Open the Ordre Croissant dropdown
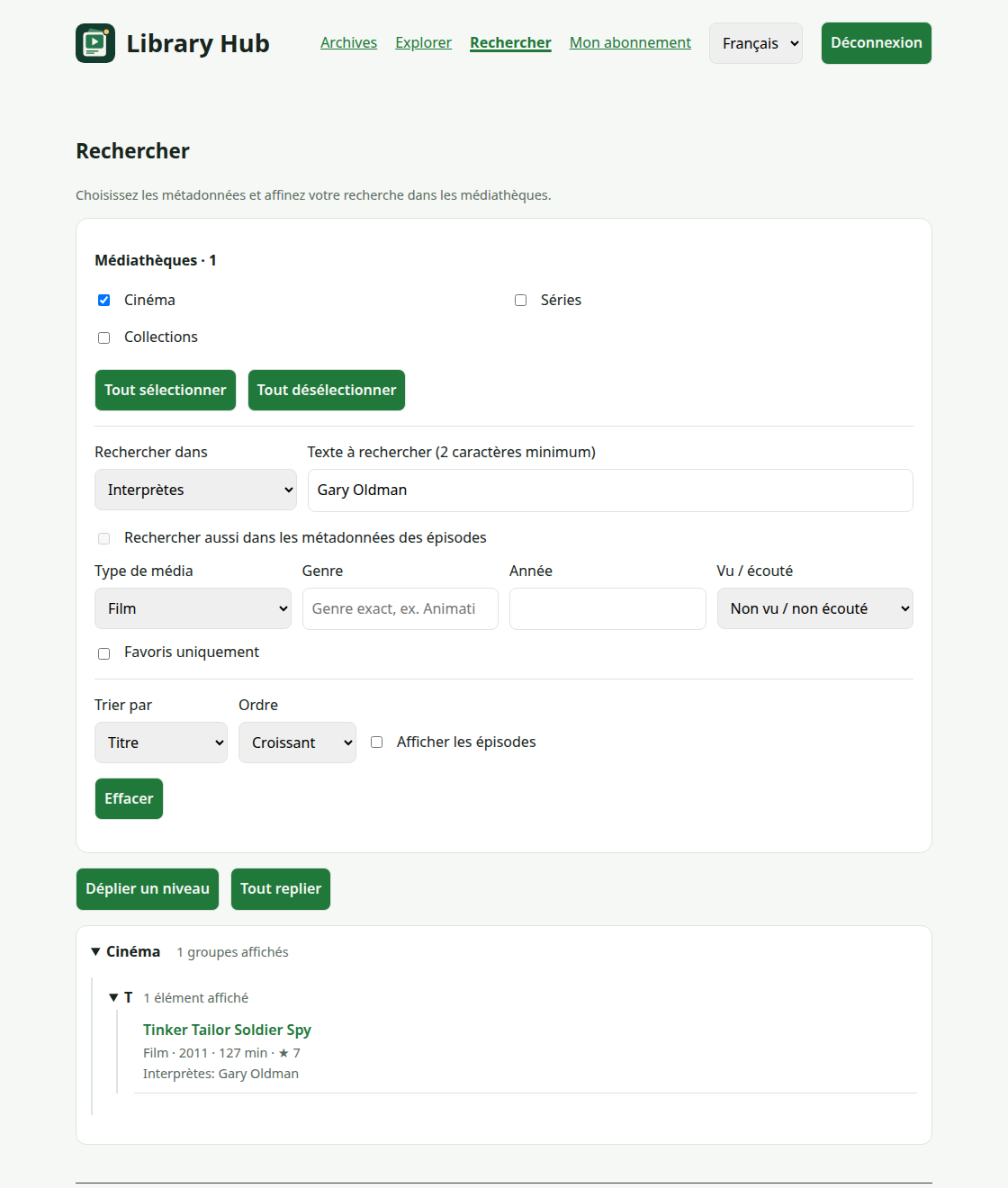 [297, 742]
